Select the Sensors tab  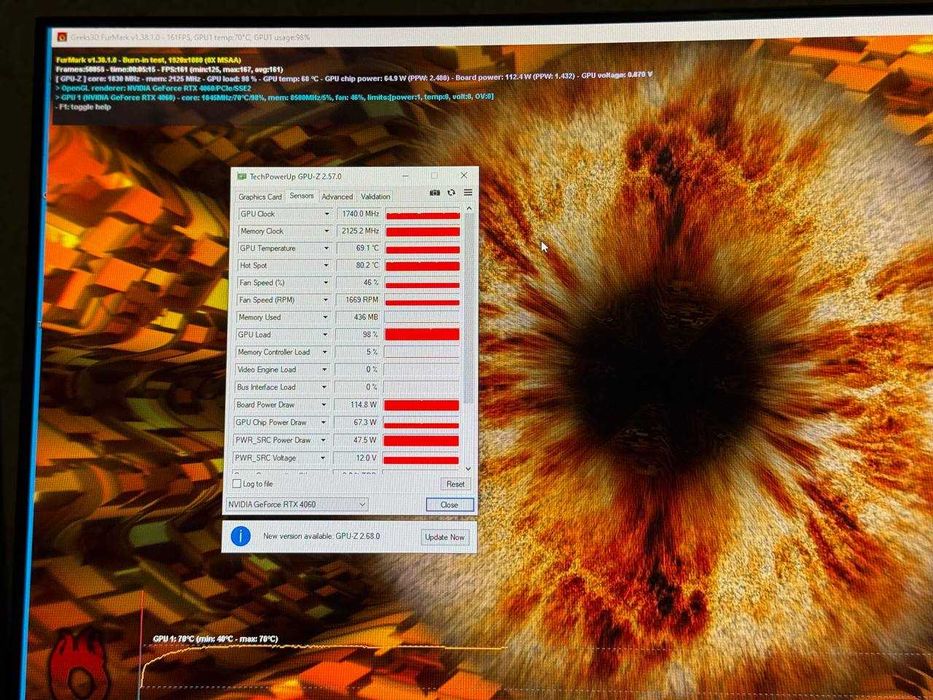tap(302, 195)
